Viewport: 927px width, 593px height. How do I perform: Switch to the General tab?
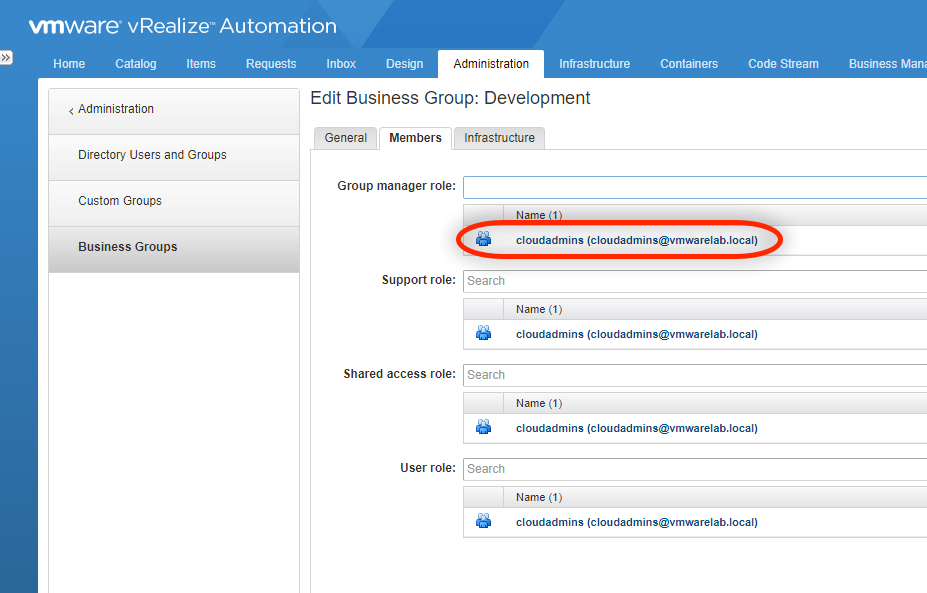click(x=346, y=138)
